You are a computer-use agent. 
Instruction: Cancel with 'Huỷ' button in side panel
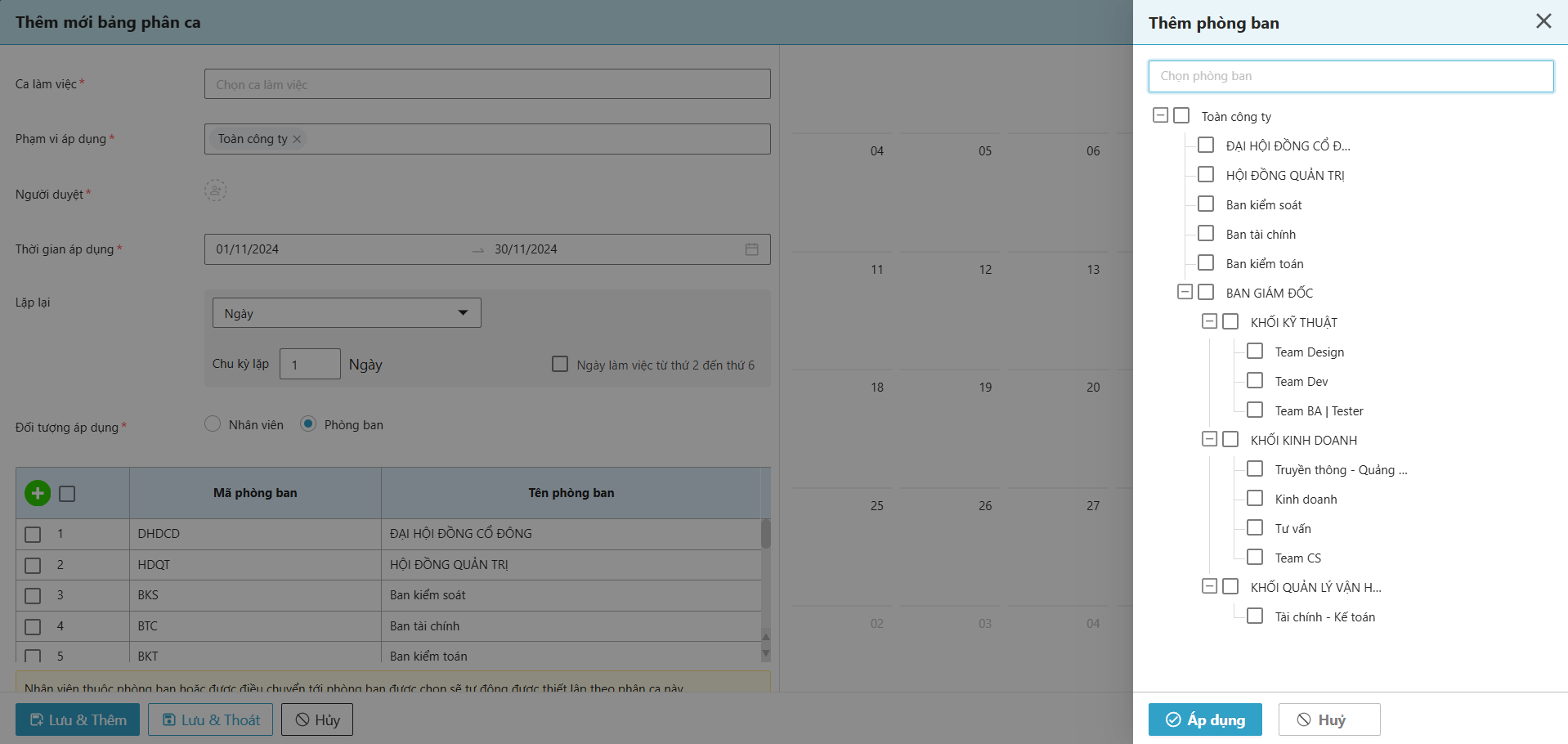click(x=1328, y=719)
